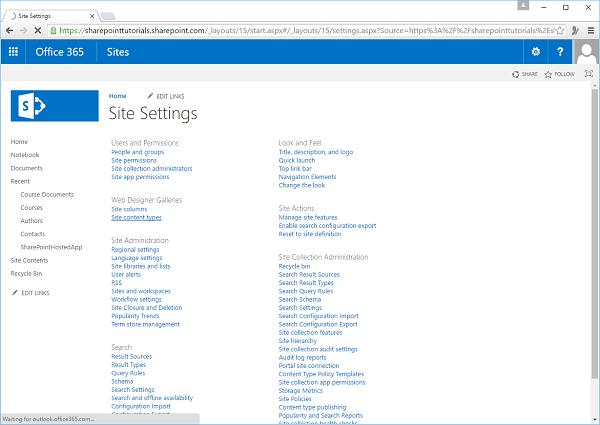
Task: Open Authors under Recent
Action: coord(31,221)
